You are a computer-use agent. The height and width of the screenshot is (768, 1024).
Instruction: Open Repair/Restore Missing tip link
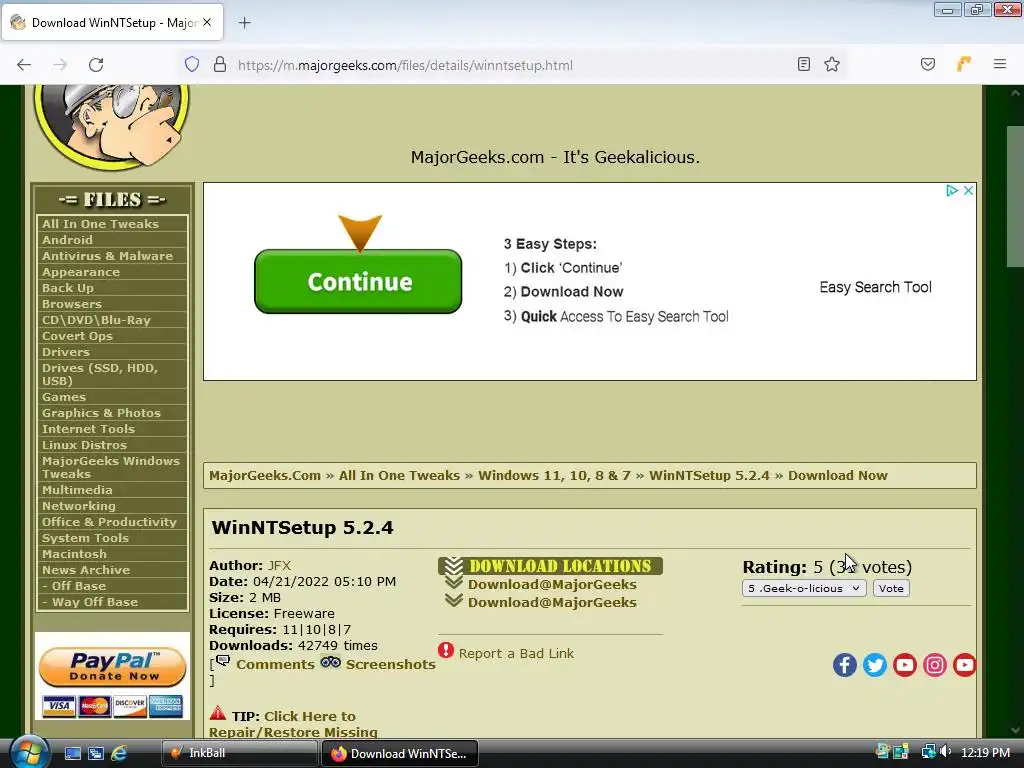click(x=293, y=724)
